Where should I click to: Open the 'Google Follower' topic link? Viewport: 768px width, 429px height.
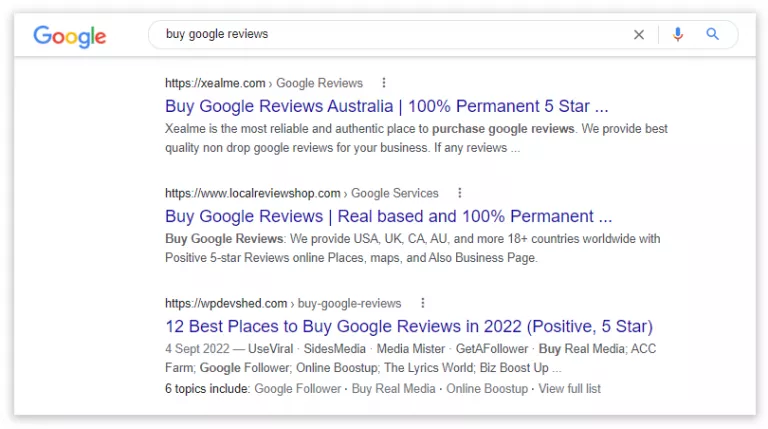[298, 389]
